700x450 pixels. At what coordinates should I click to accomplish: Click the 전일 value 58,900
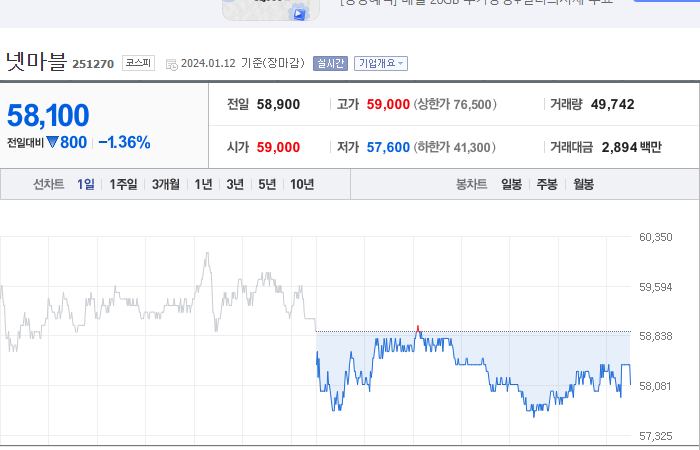(278, 104)
